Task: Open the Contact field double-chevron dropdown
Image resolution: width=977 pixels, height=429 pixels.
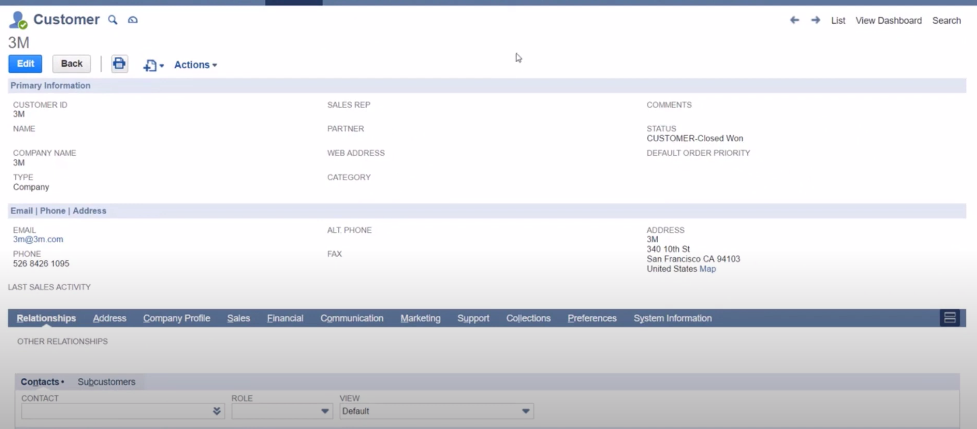Action: (217, 411)
